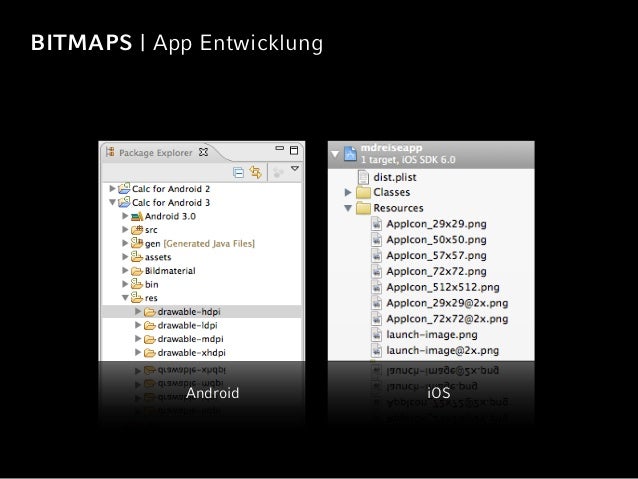
Task: Toggle Link with Editor arrows icon
Action: point(256,172)
